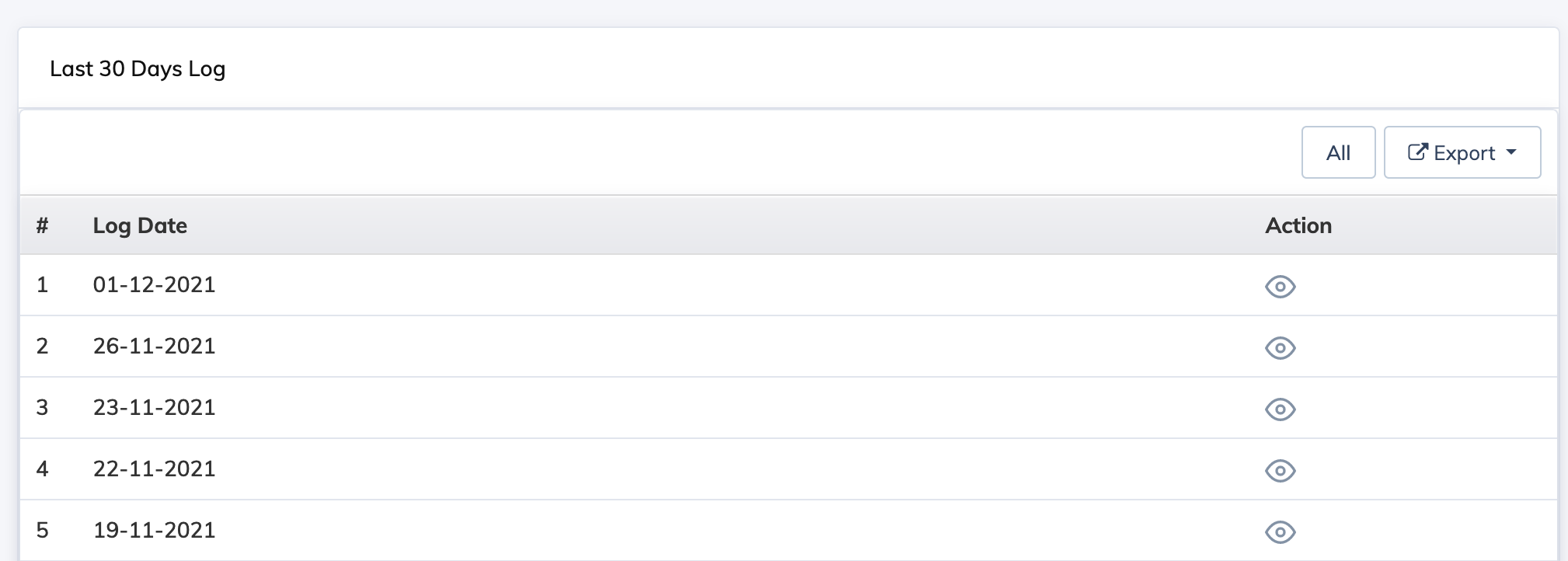Click eye icon for 23-11-2021 log
This screenshot has width=1568, height=561.
tap(1280, 409)
